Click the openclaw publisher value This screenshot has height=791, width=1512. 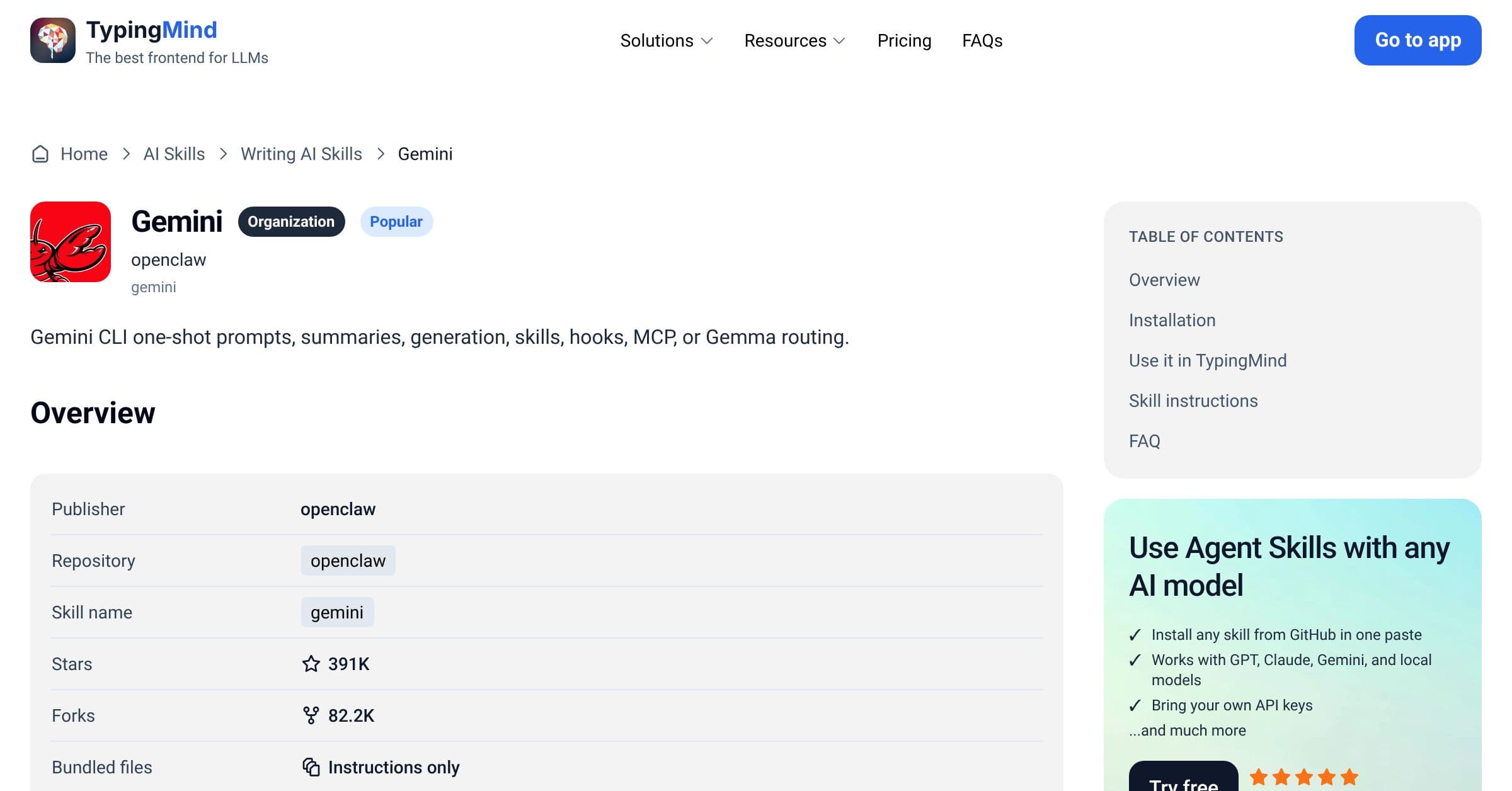[x=338, y=509]
